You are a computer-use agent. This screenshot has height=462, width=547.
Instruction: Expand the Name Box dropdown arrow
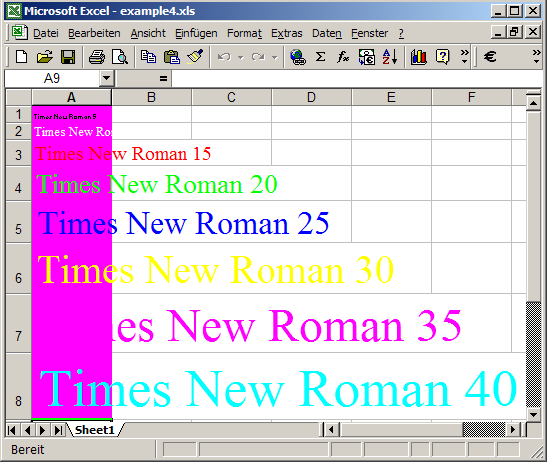click(x=106, y=79)
